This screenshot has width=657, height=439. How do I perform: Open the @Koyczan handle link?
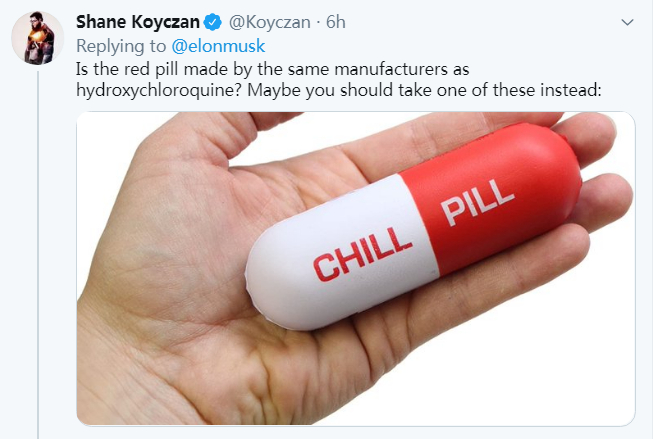[x=269, y=22]
